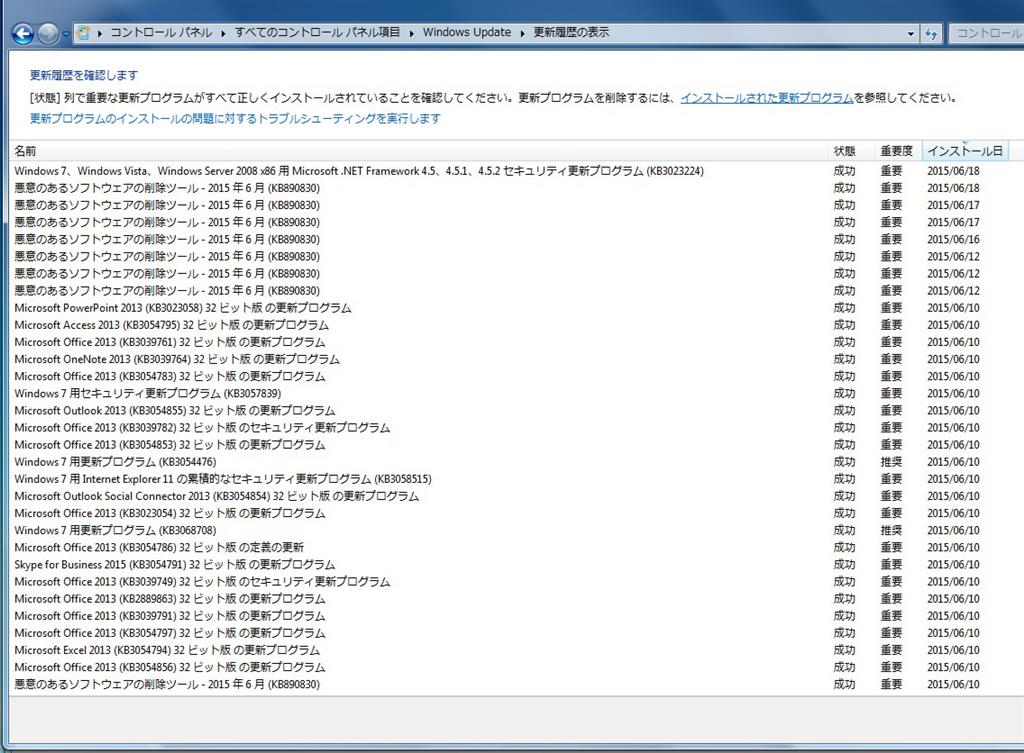Click the greyed Forward arrow button
1024x753 pixels.
[48, 33]
